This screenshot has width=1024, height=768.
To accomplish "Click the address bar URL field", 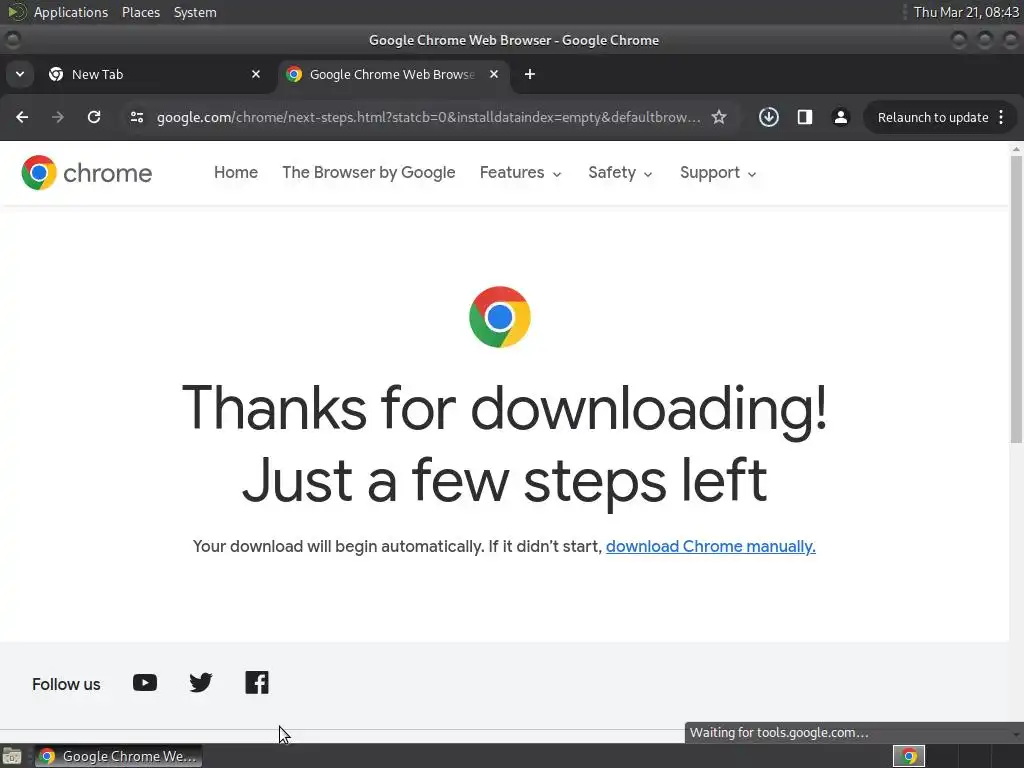I will click(x=428, y=118).
